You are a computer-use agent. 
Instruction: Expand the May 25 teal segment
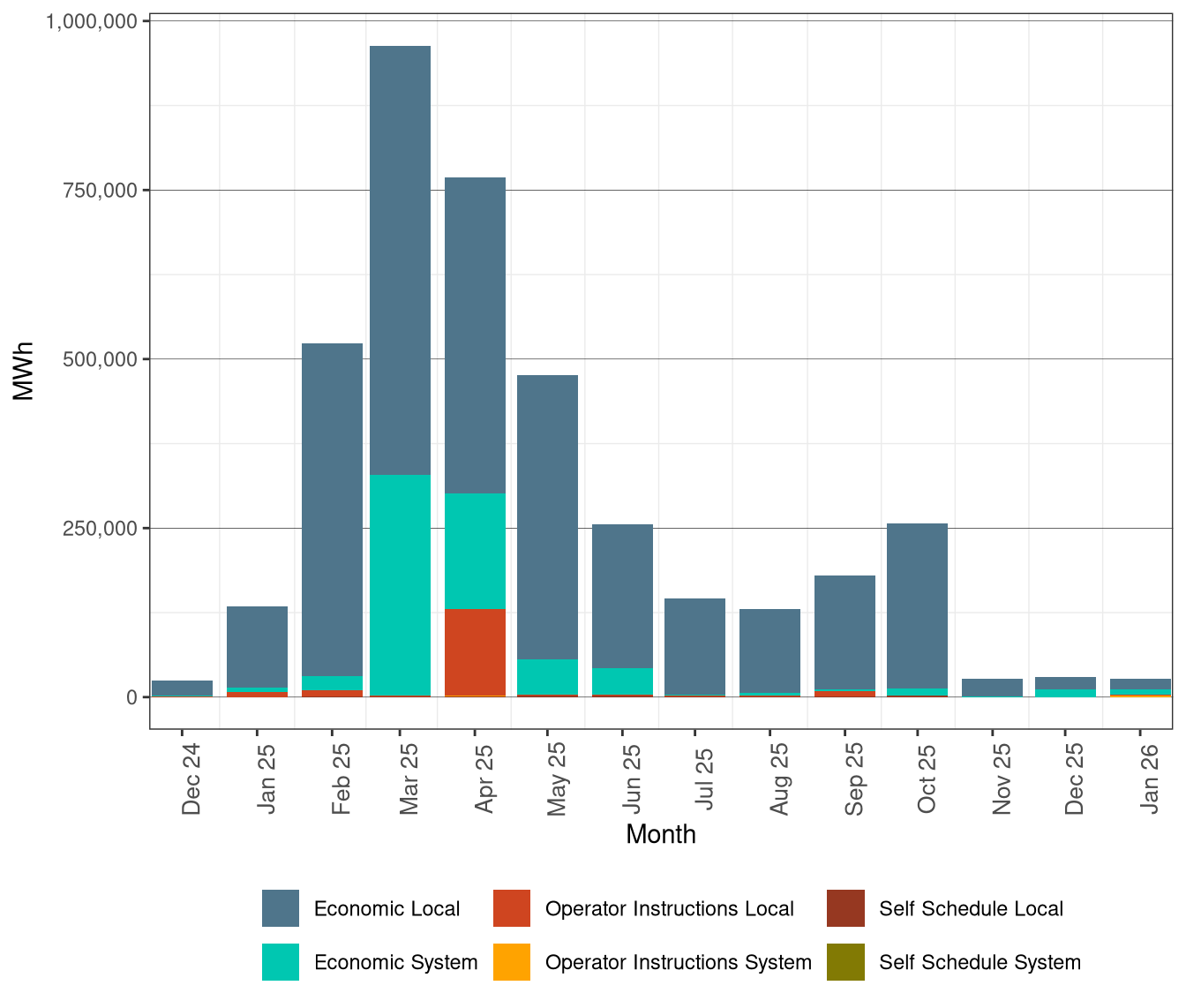[x=547, y=675]
